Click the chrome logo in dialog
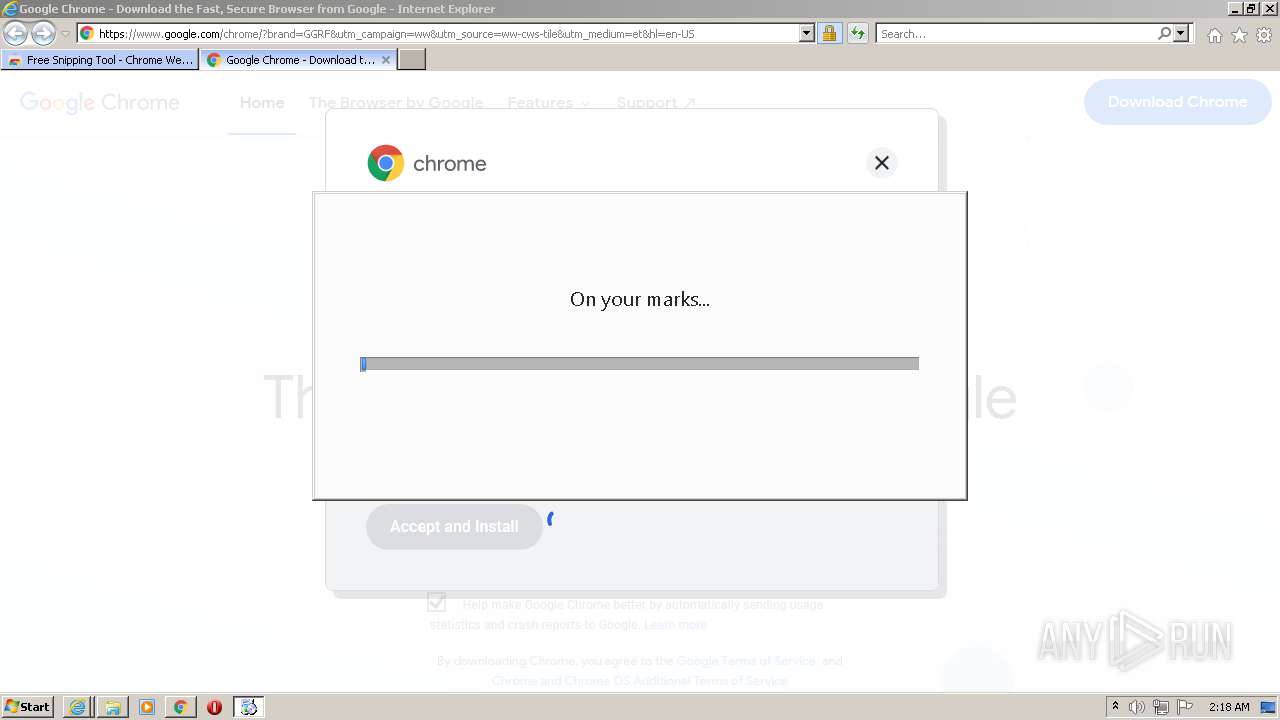This screenshot has height=720, width=1280. click(427, 163)
